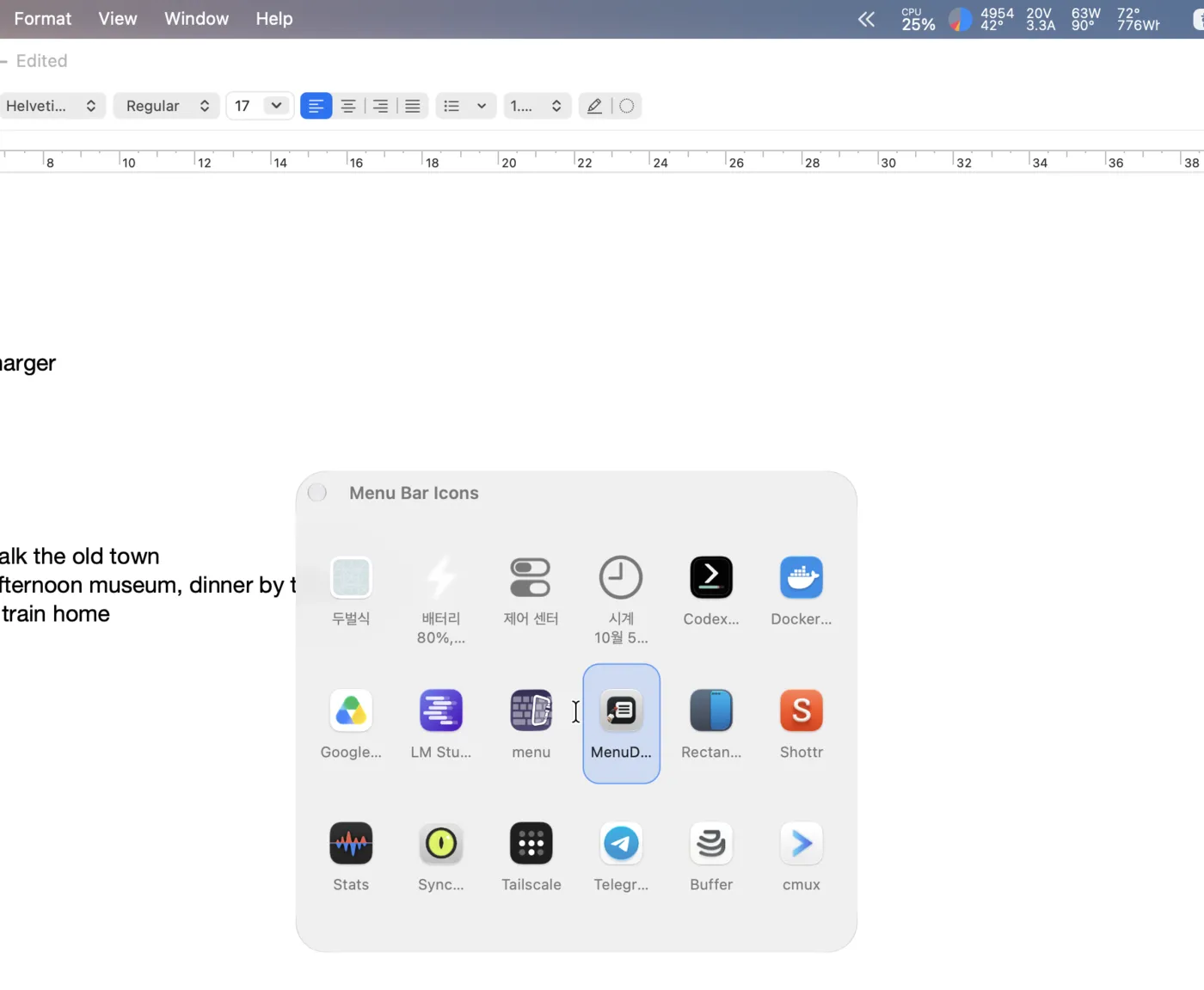Image resolution: width=1204 pixels, height=990 pixels.
Task: Open the Helvetica font family dropdown
Action: coord(52,106)
